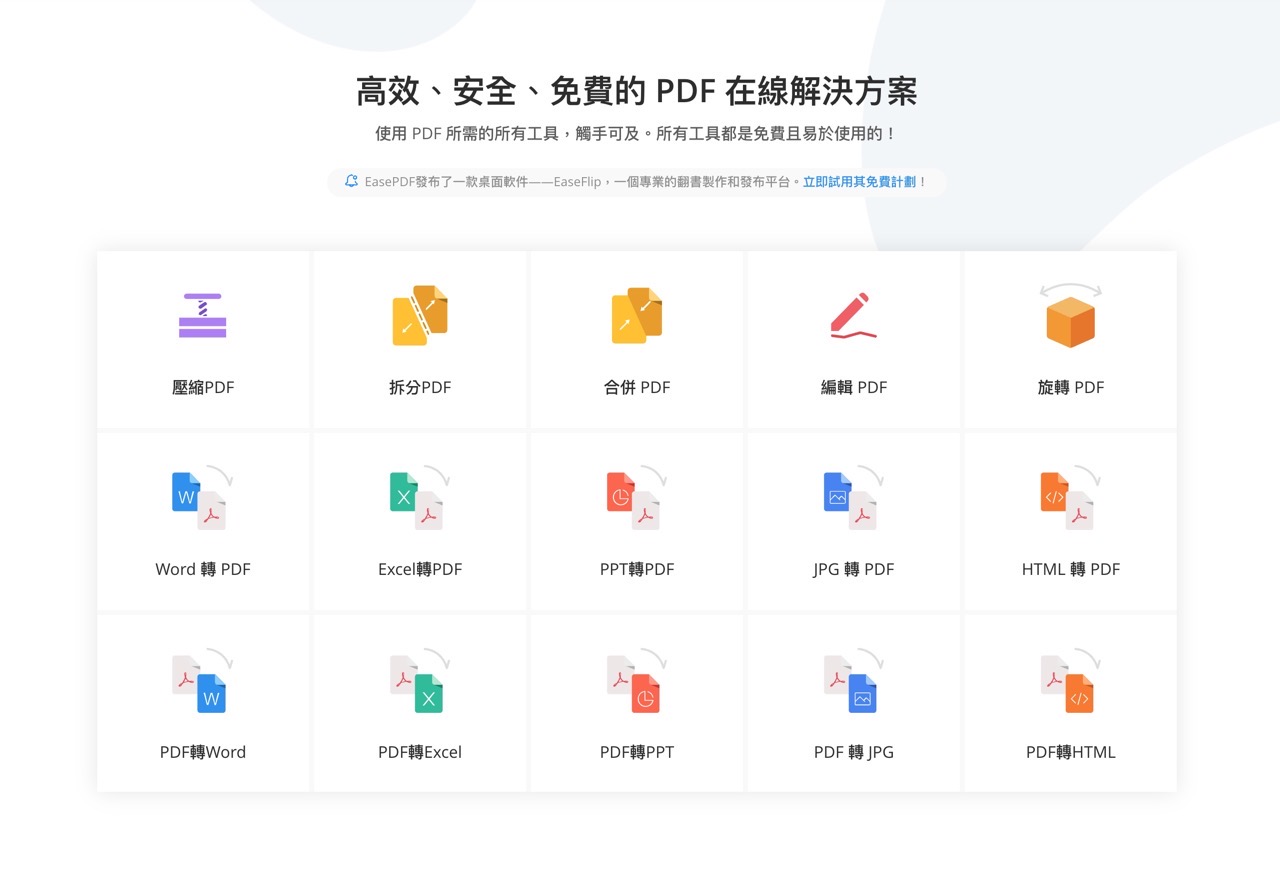
Task: Choose the Word 轉 PDF icon
Action: (x=203, y=498)
